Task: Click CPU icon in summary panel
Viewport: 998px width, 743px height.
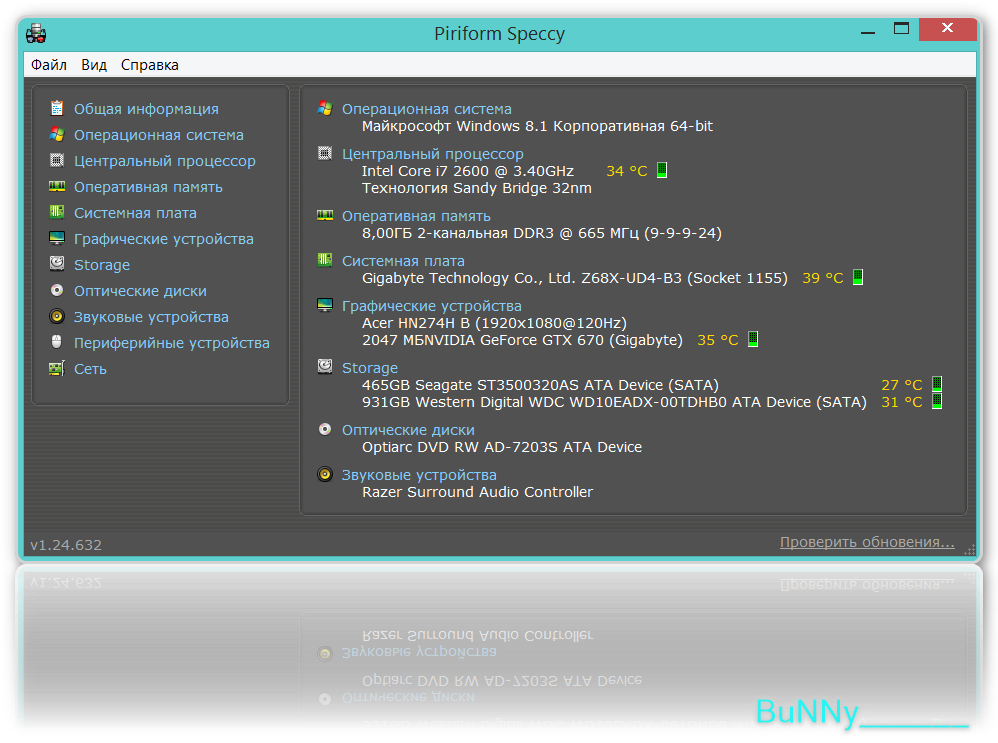Action: tap(325, 153)
